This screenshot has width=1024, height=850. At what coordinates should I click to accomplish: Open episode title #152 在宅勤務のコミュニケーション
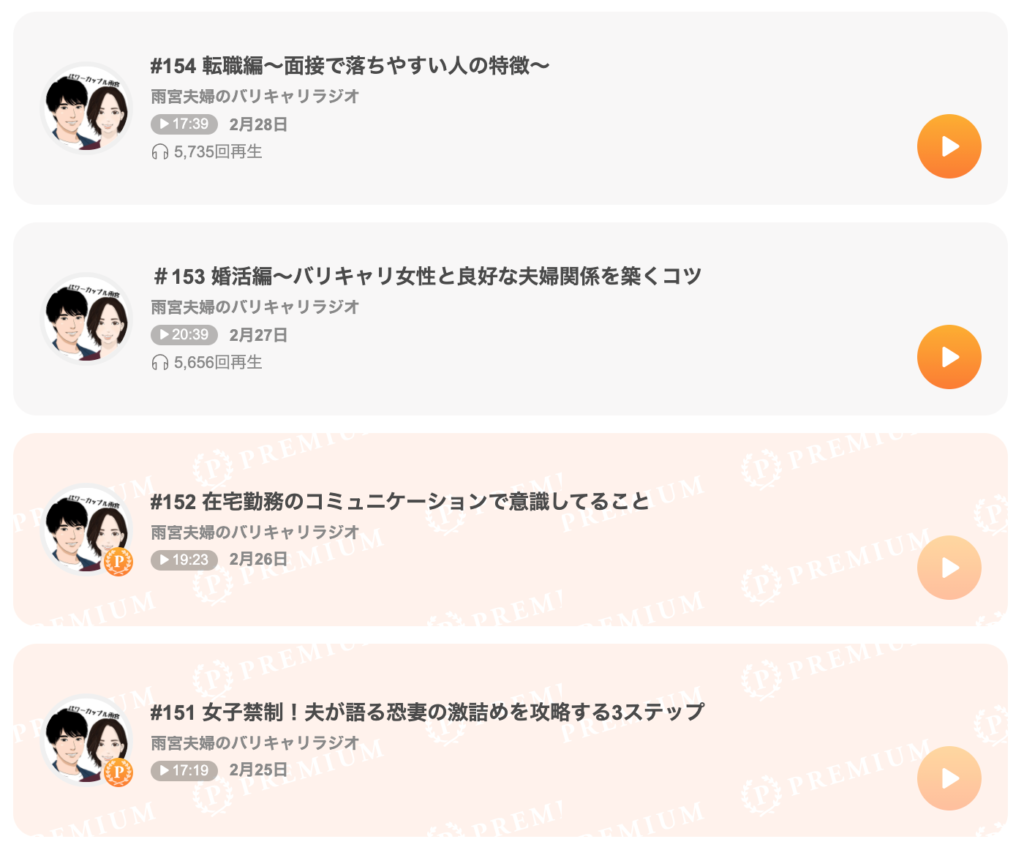tap(400, 501)
